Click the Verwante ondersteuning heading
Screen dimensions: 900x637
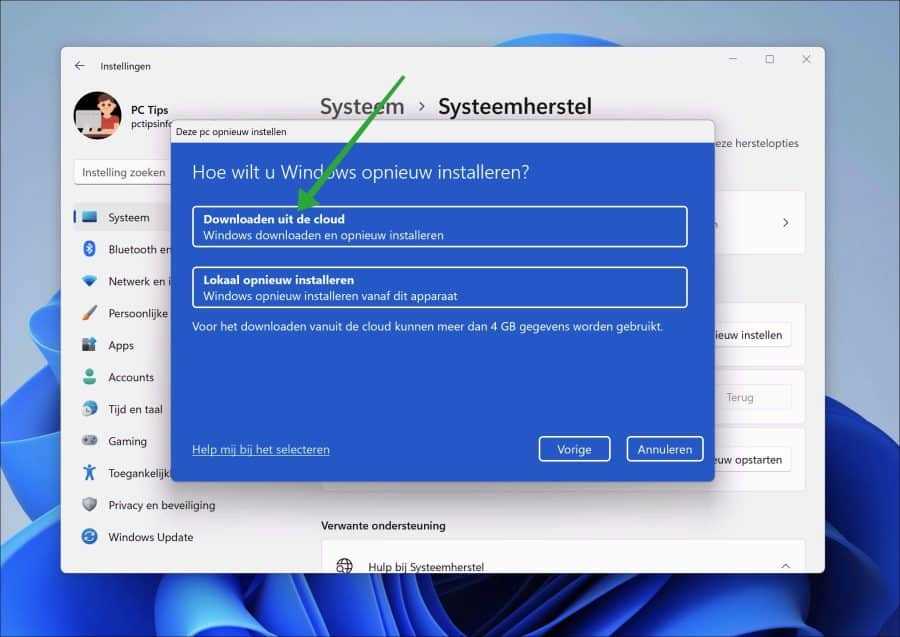pos(383,525)
